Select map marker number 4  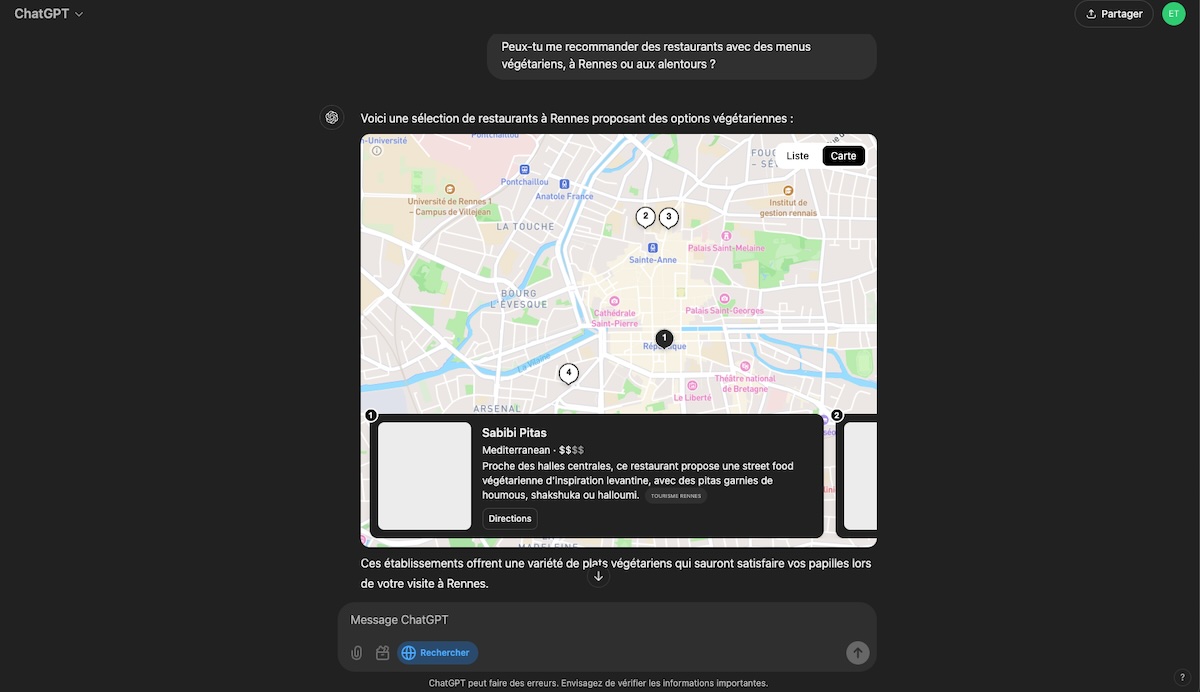[x=568, y=374]
